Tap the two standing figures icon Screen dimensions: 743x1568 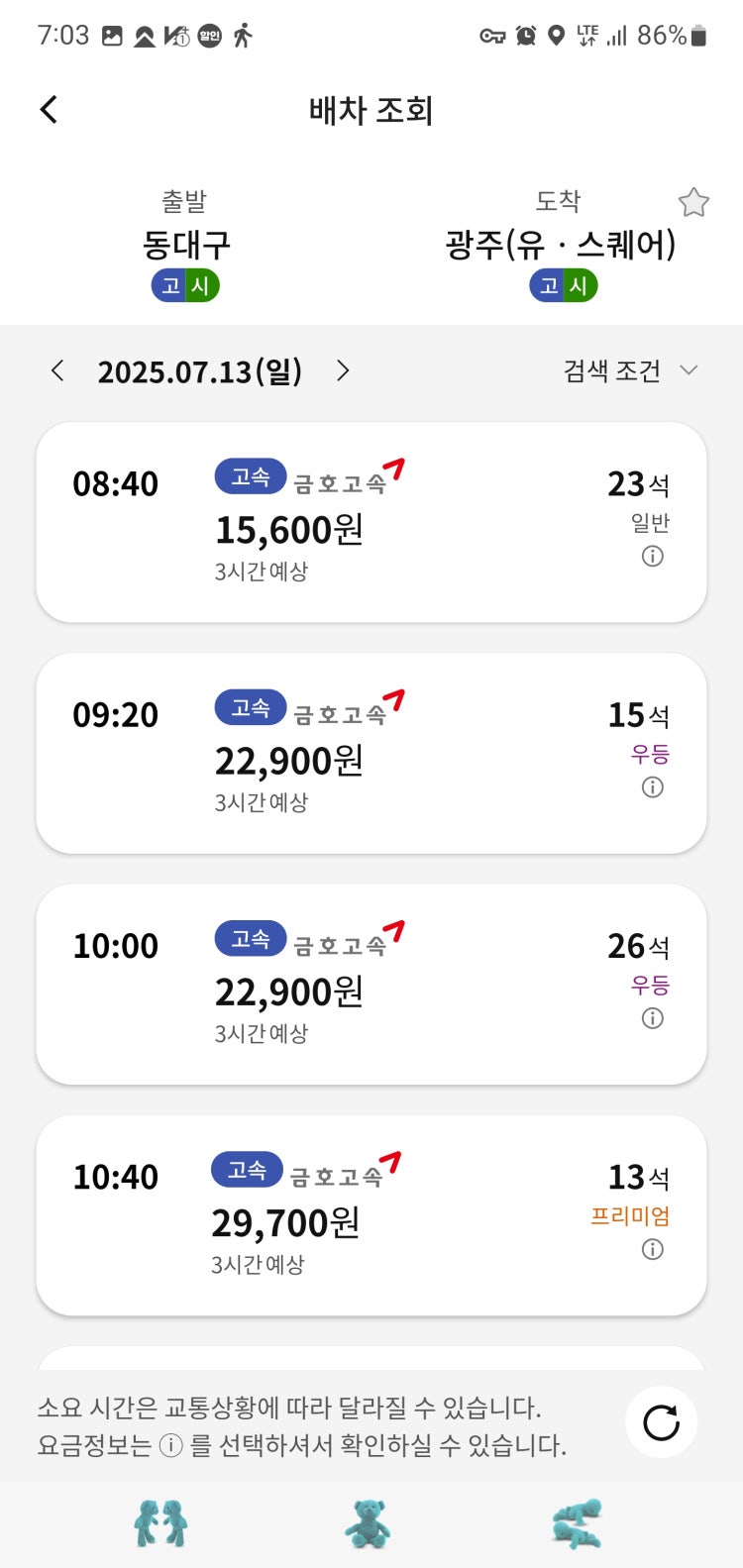[x=160, y=1523]
